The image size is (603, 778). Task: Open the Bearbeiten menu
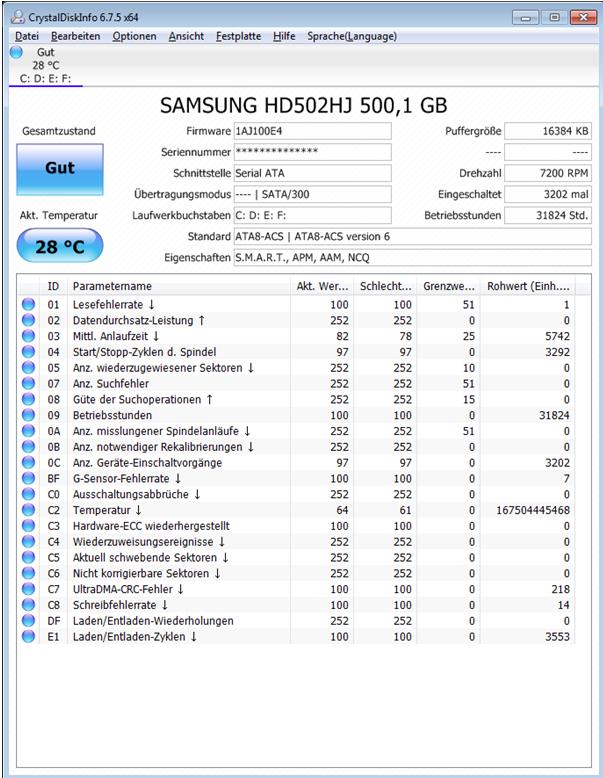point(75,36)
